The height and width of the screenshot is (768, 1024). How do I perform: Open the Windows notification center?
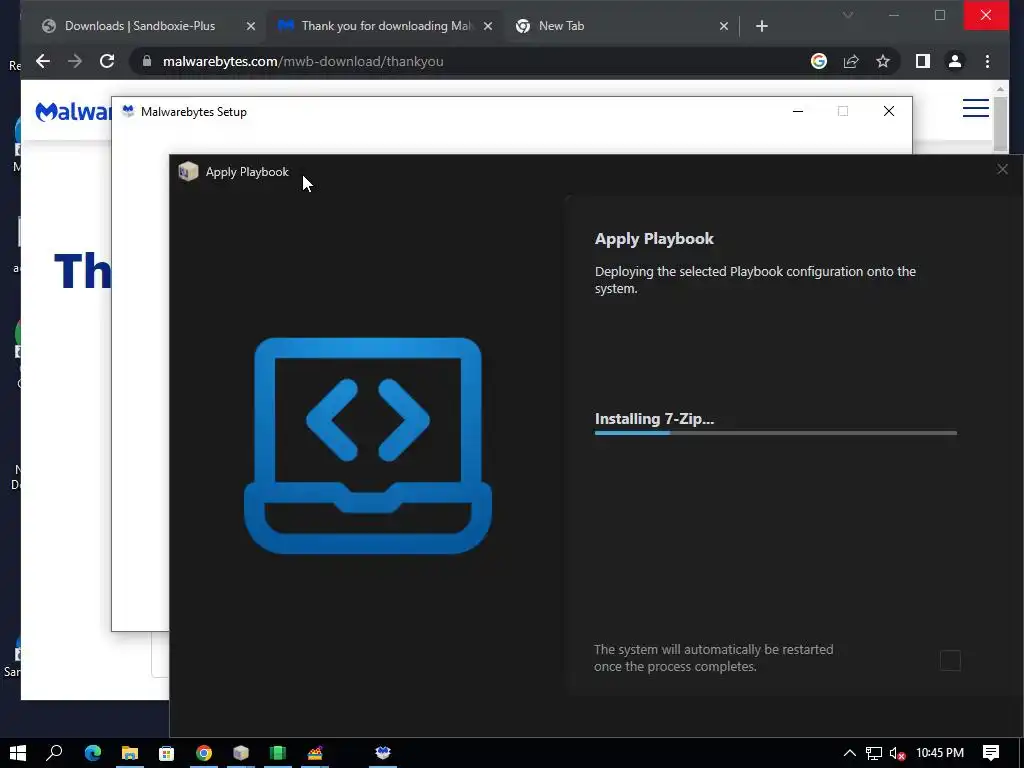click(x=991, y=753)
